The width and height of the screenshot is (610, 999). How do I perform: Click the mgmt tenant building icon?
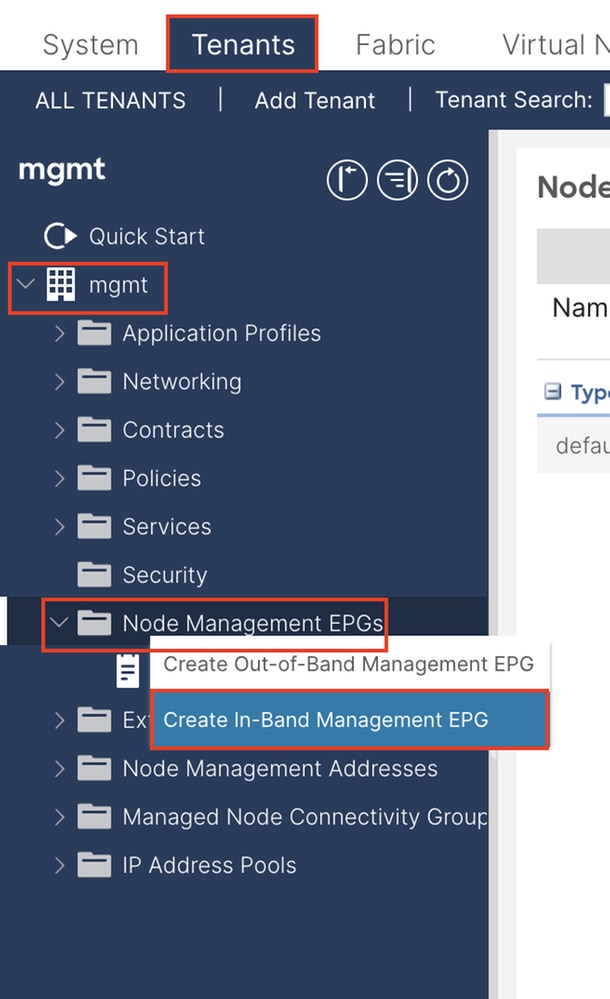point(61,286)
